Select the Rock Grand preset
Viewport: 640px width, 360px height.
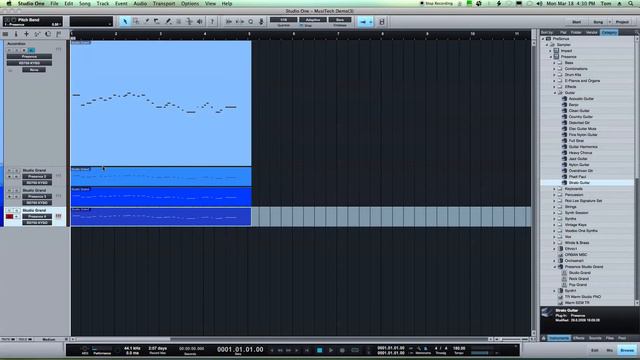coord(578,279)
